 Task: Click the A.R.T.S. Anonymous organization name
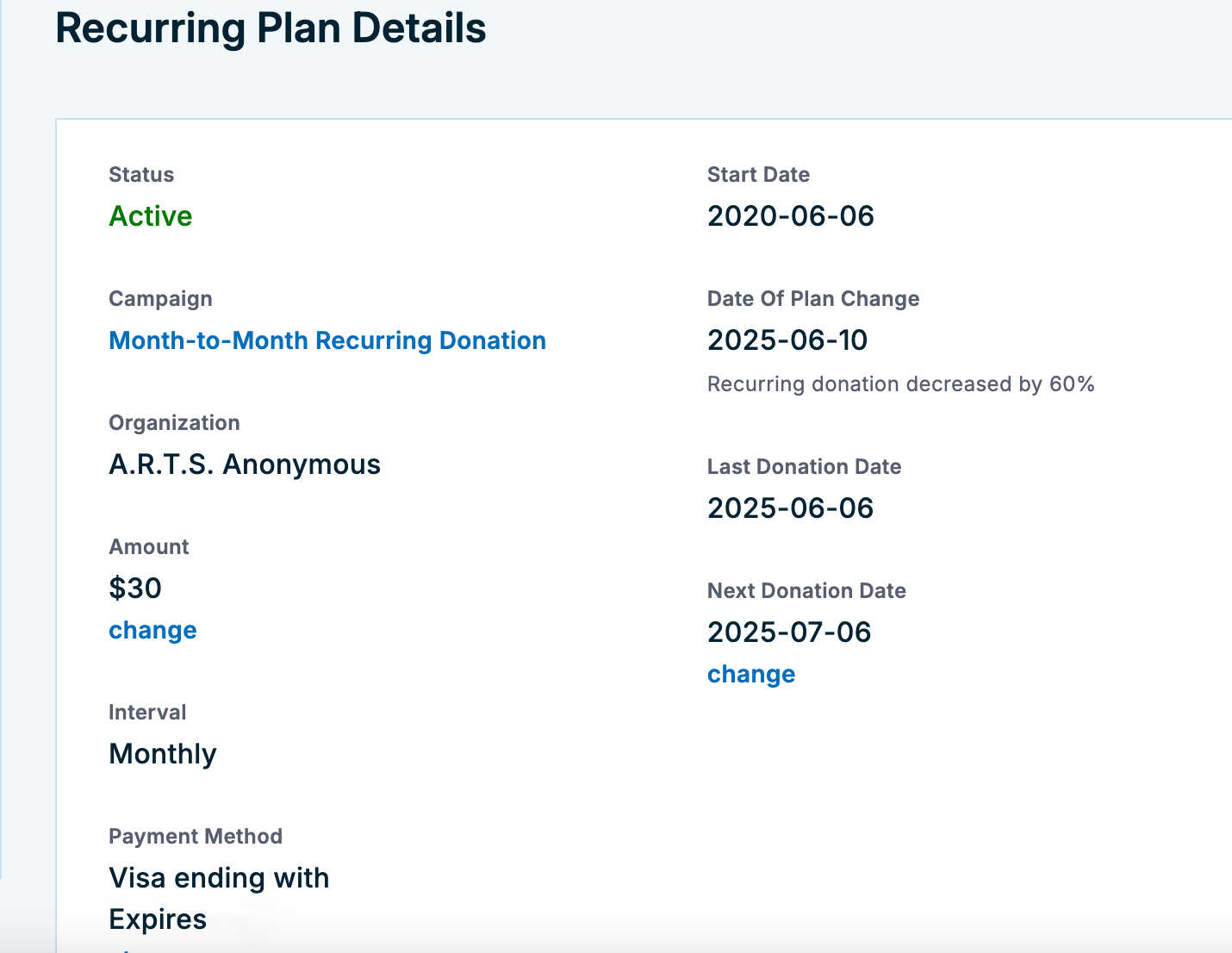point(245,464)
